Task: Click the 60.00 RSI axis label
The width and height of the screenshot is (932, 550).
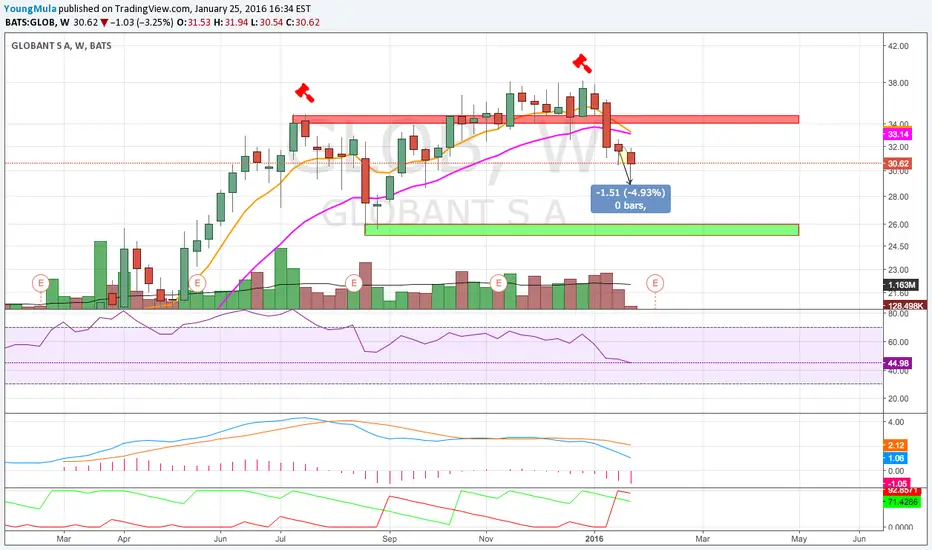Action: coord(898,342)
